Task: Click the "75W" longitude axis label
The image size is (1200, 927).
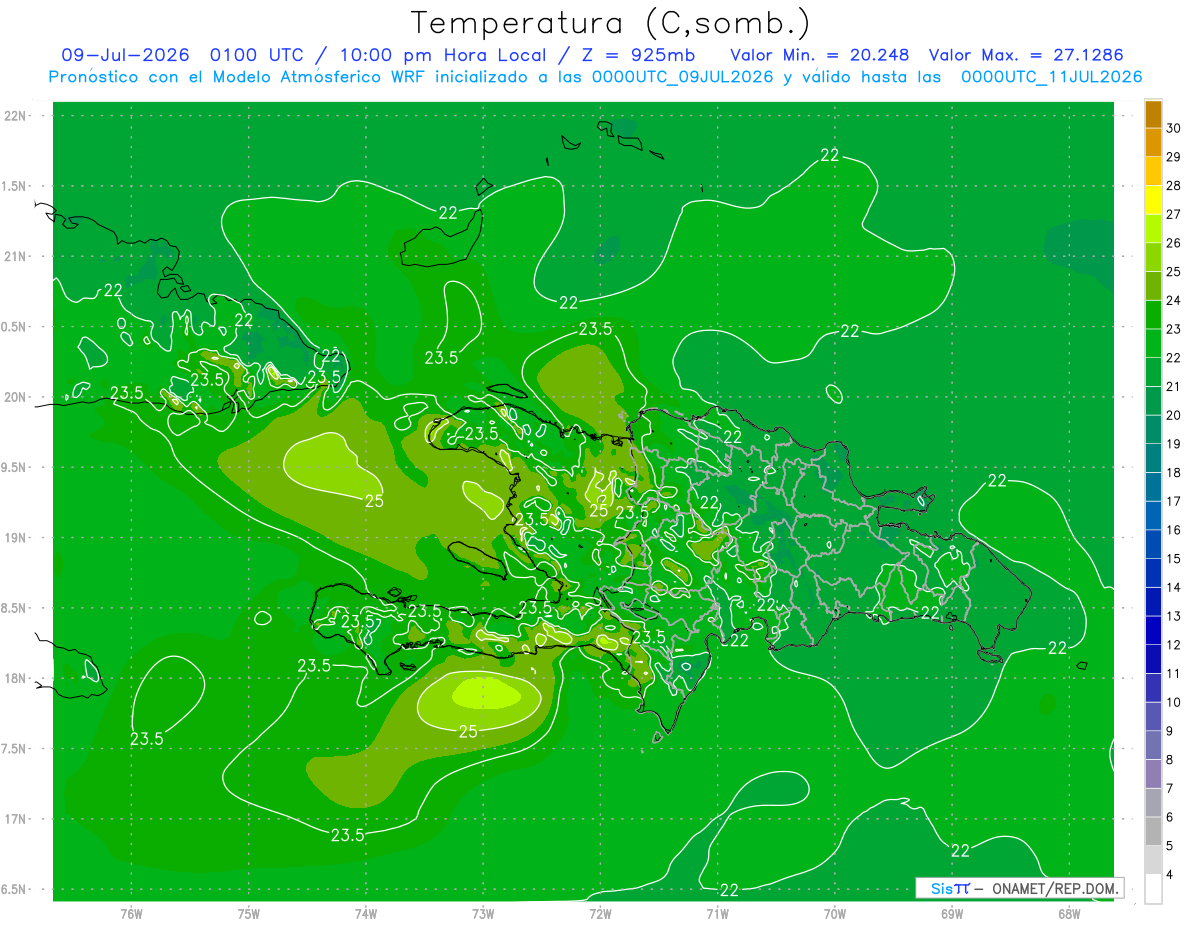Action: (x=248, y=913)
